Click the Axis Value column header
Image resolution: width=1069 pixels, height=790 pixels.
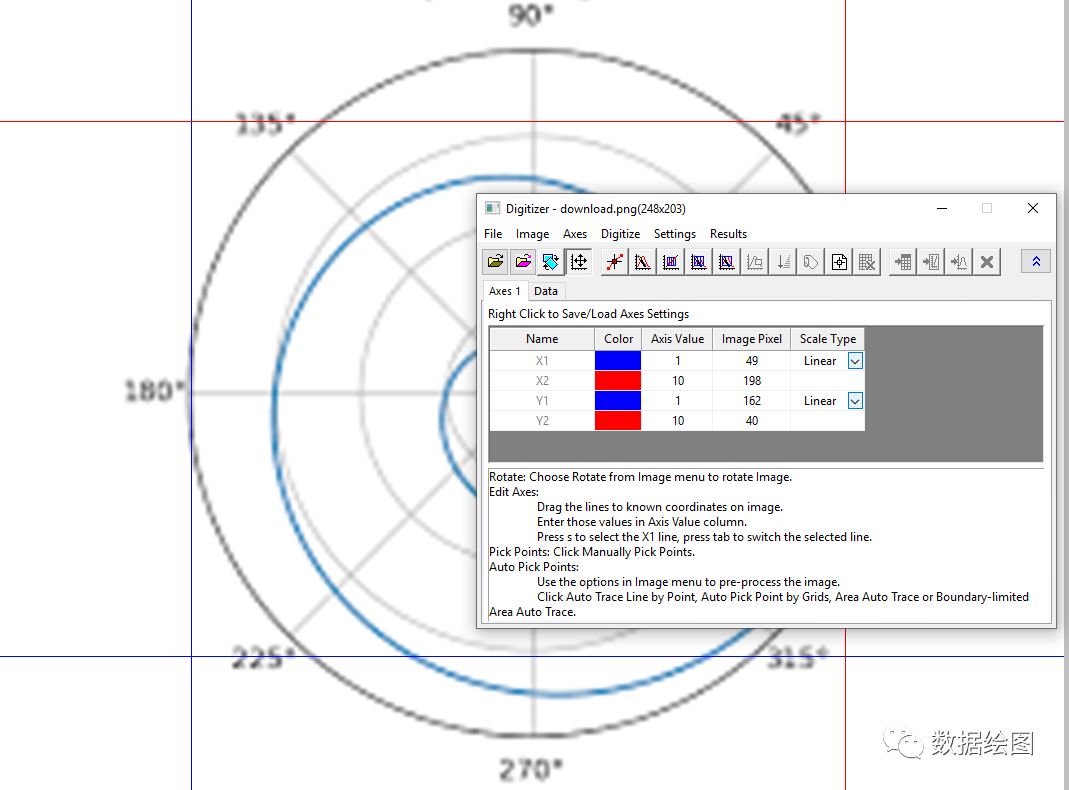point(678,339)
